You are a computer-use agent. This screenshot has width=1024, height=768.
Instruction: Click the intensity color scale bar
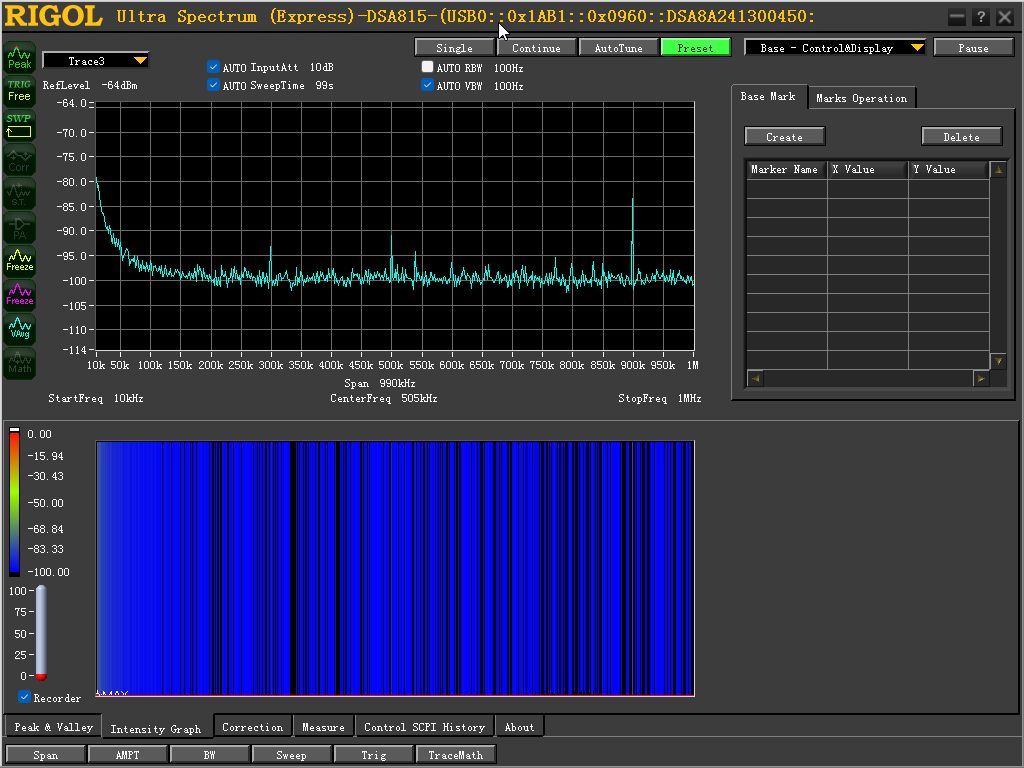point(14,502)
